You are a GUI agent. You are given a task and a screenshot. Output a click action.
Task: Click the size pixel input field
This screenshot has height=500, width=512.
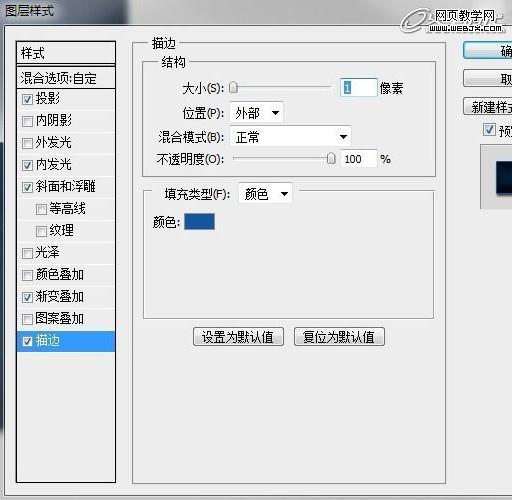pos(359,88)
